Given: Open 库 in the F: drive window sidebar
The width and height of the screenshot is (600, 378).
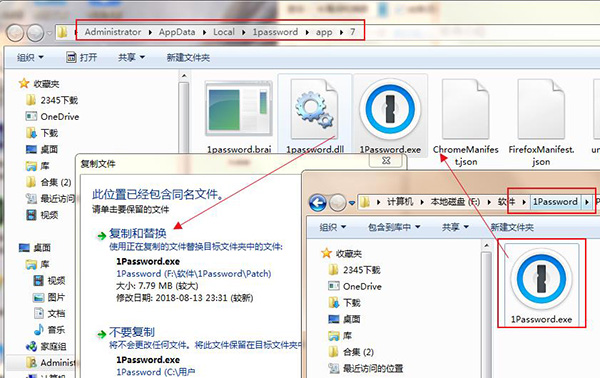Looking at the screenshot, I should (340, 336).
